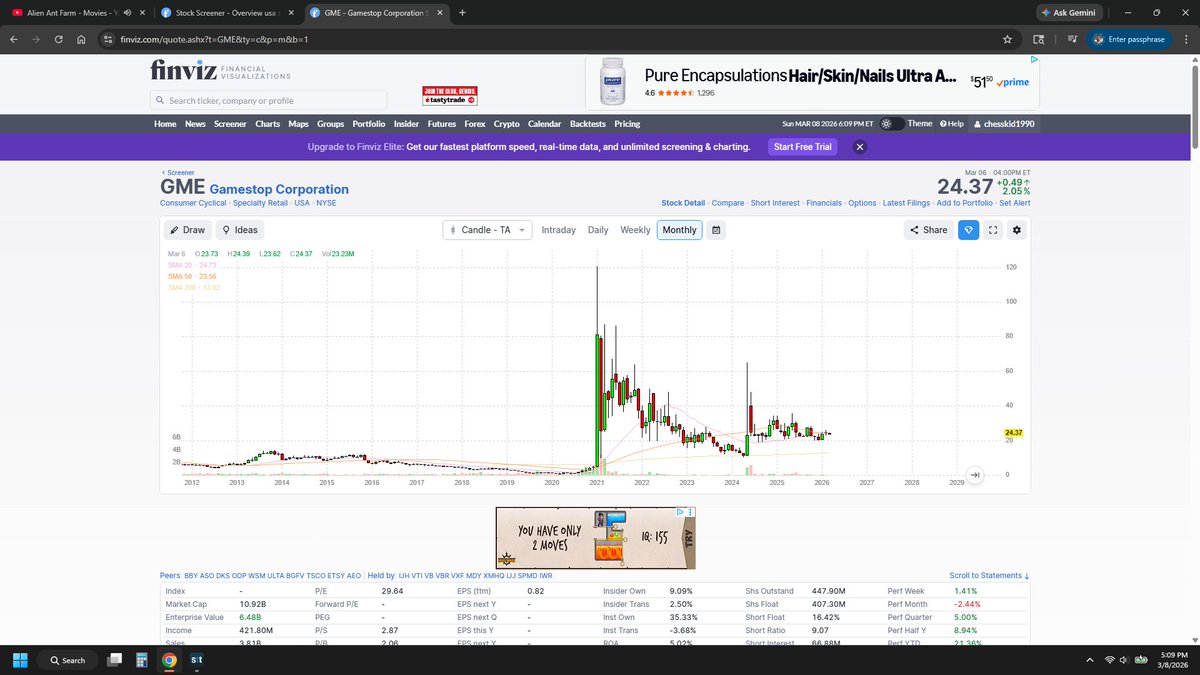Open the chart date range calendar icon
The height and width of the screenshot is (675, 1200).
(x=716, y=229)
